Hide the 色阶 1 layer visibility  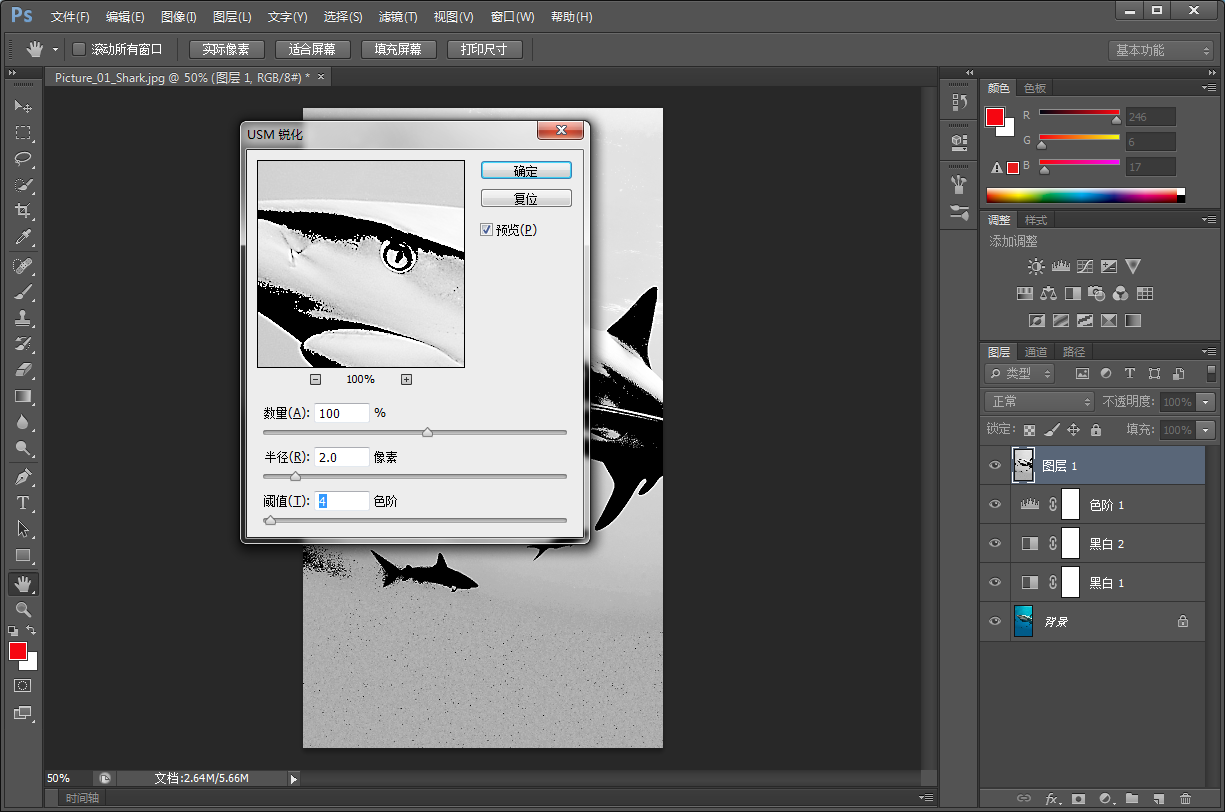[995, 505]
